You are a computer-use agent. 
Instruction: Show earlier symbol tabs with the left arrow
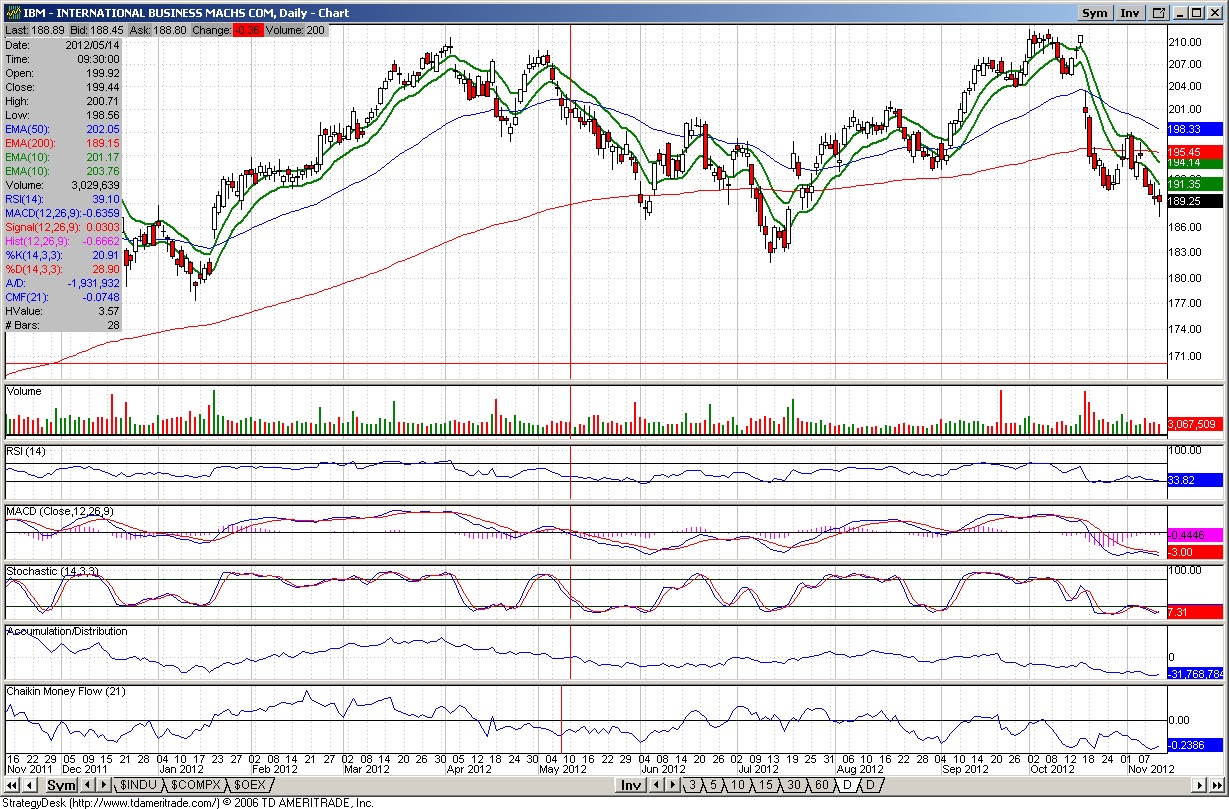coord(87,785)
